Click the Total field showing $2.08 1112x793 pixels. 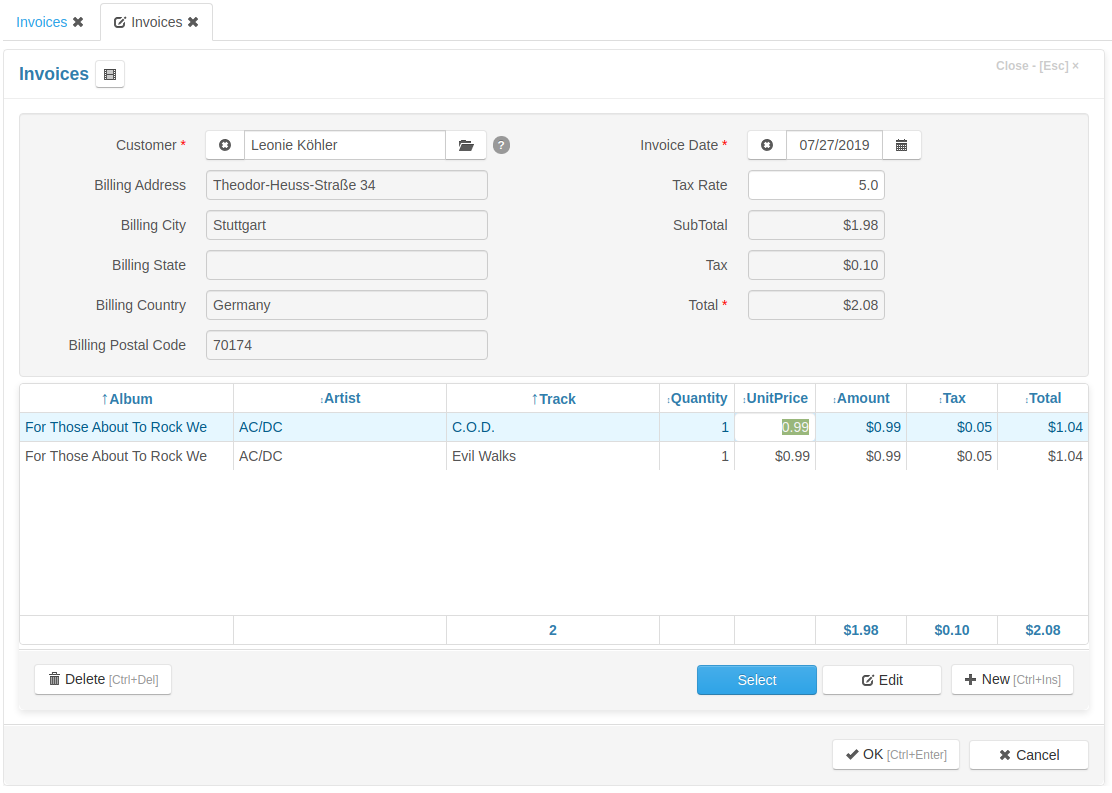(816, 305)
